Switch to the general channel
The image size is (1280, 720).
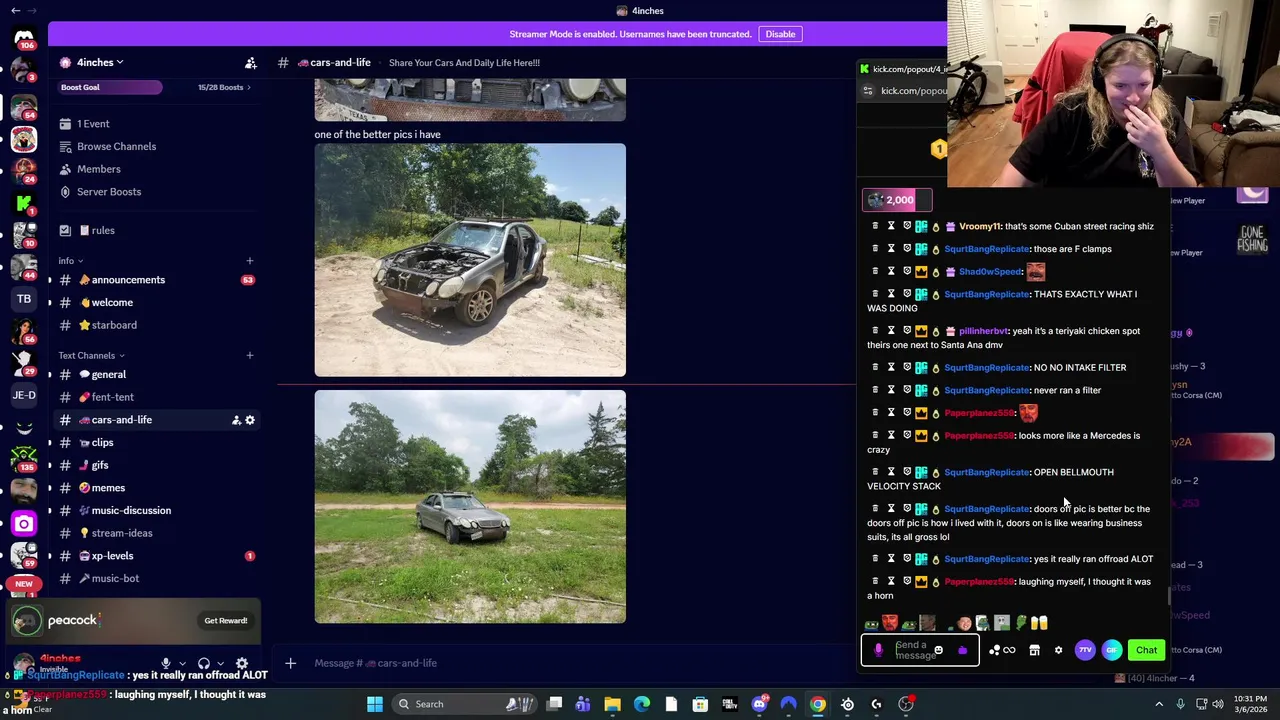pos(155,375)
